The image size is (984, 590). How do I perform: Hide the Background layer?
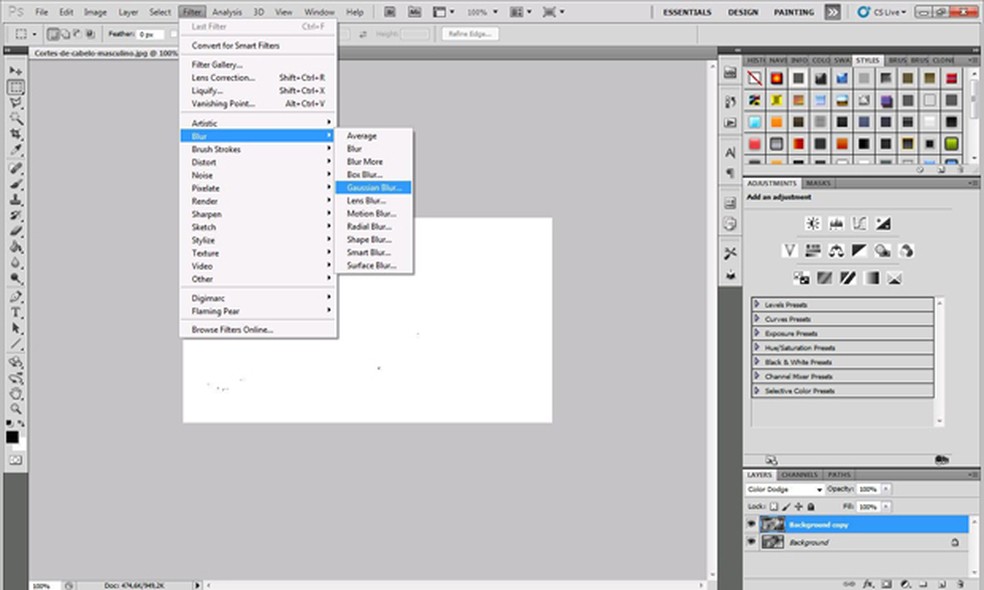[751, 542]
